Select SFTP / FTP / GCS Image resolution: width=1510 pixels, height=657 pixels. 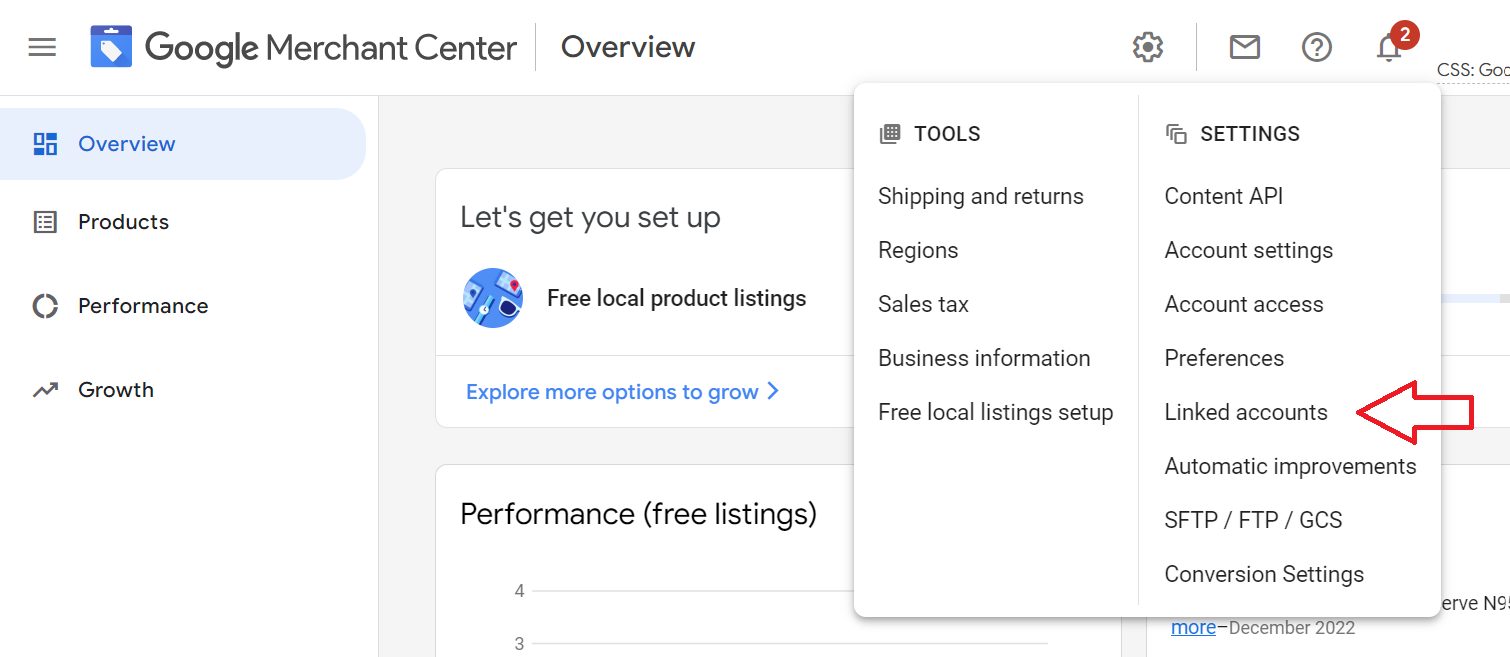[x=1253, y=521]
